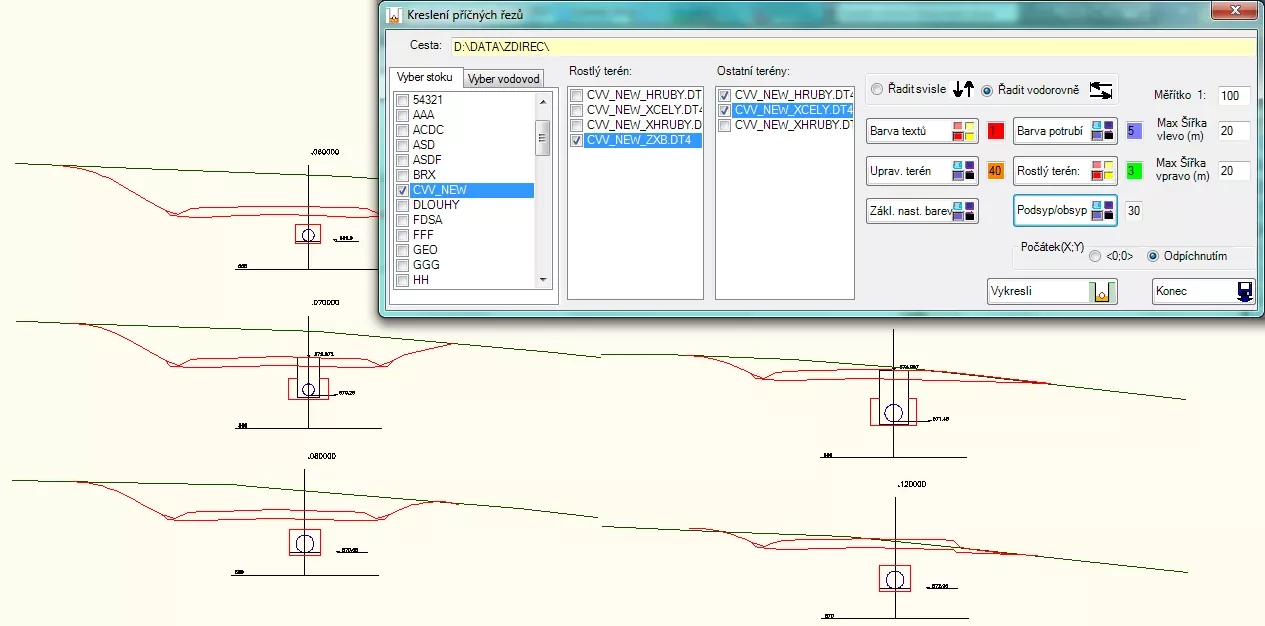1265x626 pixels.
Task: Click the Barva textů palette icon
Action: tap(964, 131)
